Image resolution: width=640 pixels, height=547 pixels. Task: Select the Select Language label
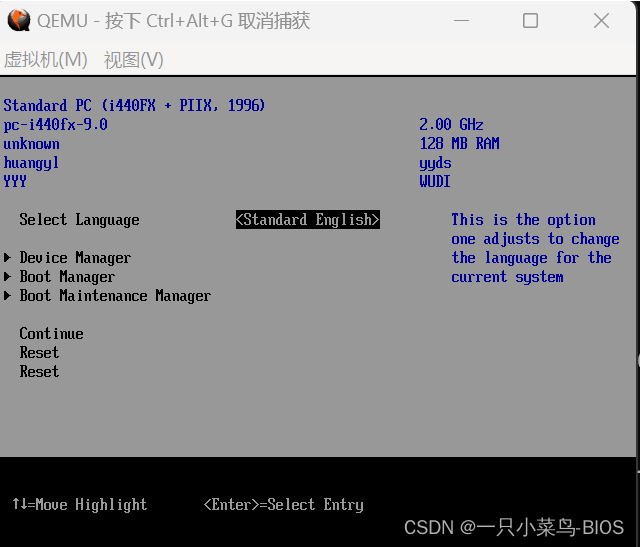click(79, 220)
